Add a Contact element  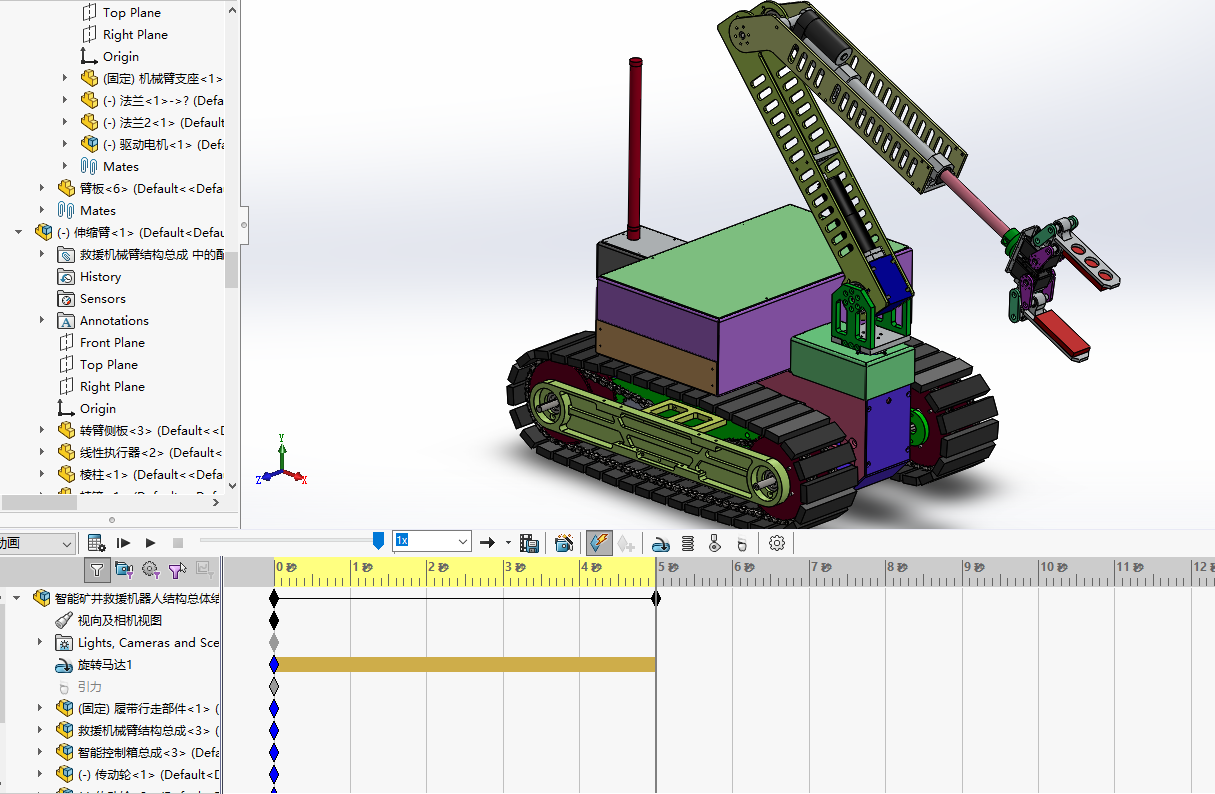pos(714,543)
